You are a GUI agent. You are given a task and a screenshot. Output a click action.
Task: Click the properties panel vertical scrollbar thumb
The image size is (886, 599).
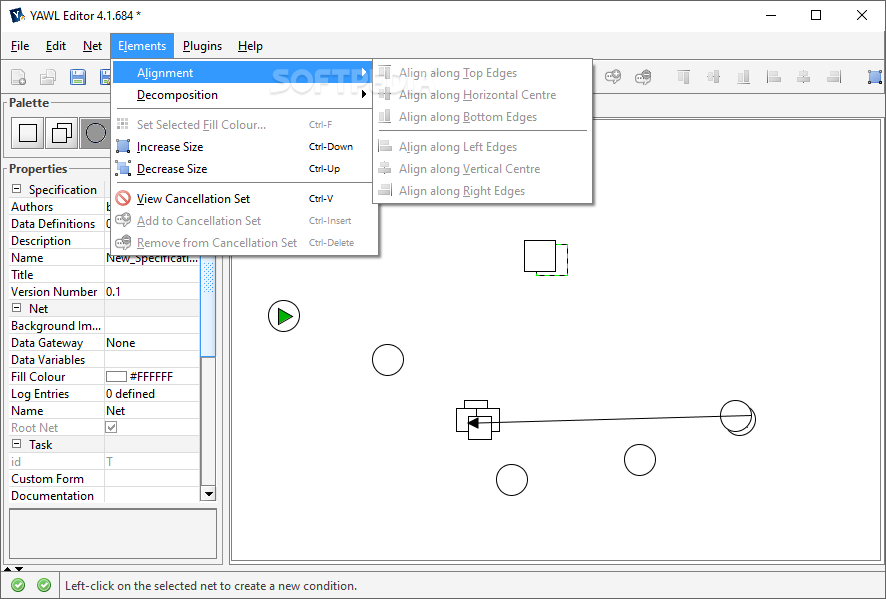(x=209, y=308)
